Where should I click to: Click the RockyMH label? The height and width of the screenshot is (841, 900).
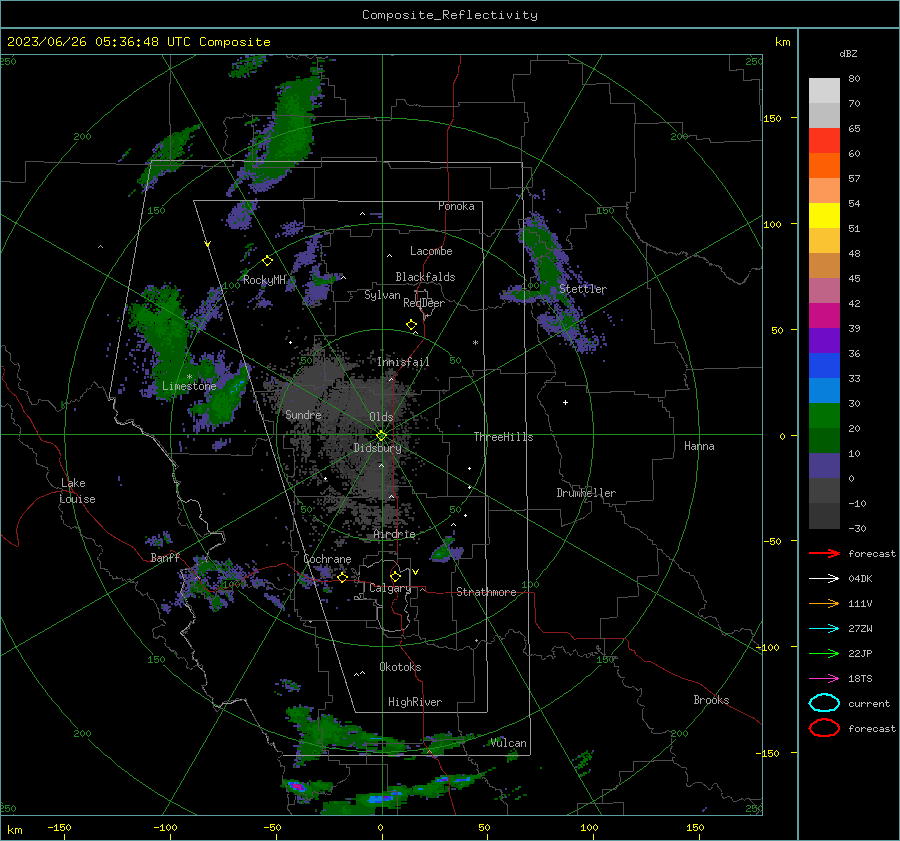pos(264,280)
